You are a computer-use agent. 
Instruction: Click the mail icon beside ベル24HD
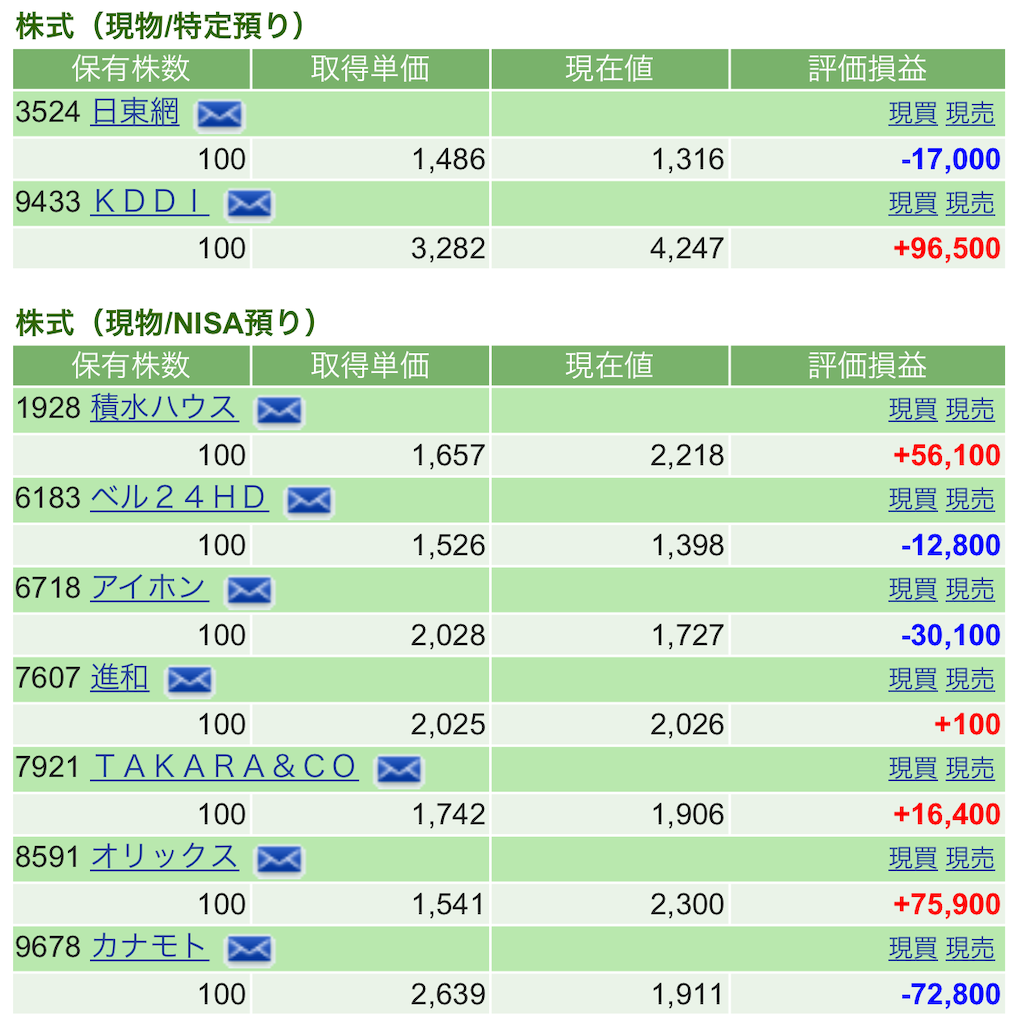point(309,502)
